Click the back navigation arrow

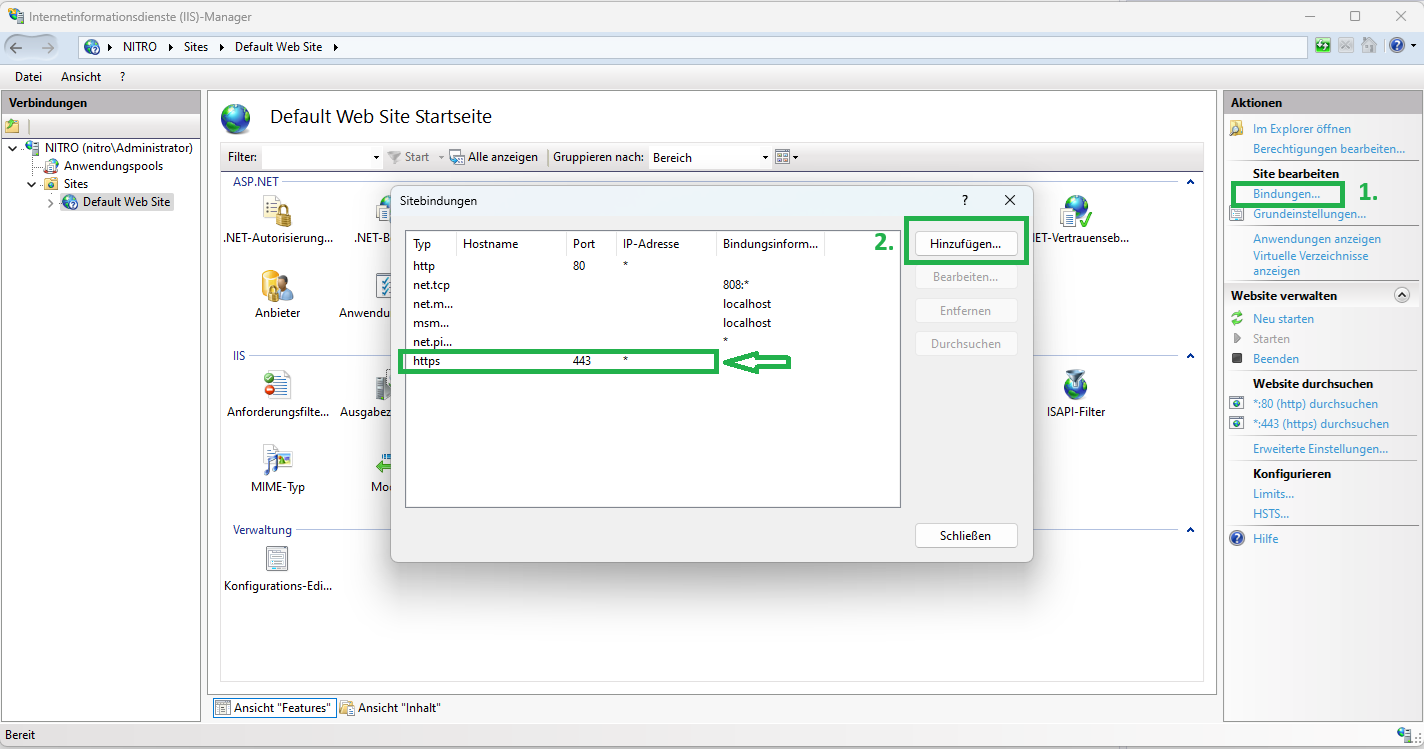[17, 45]
